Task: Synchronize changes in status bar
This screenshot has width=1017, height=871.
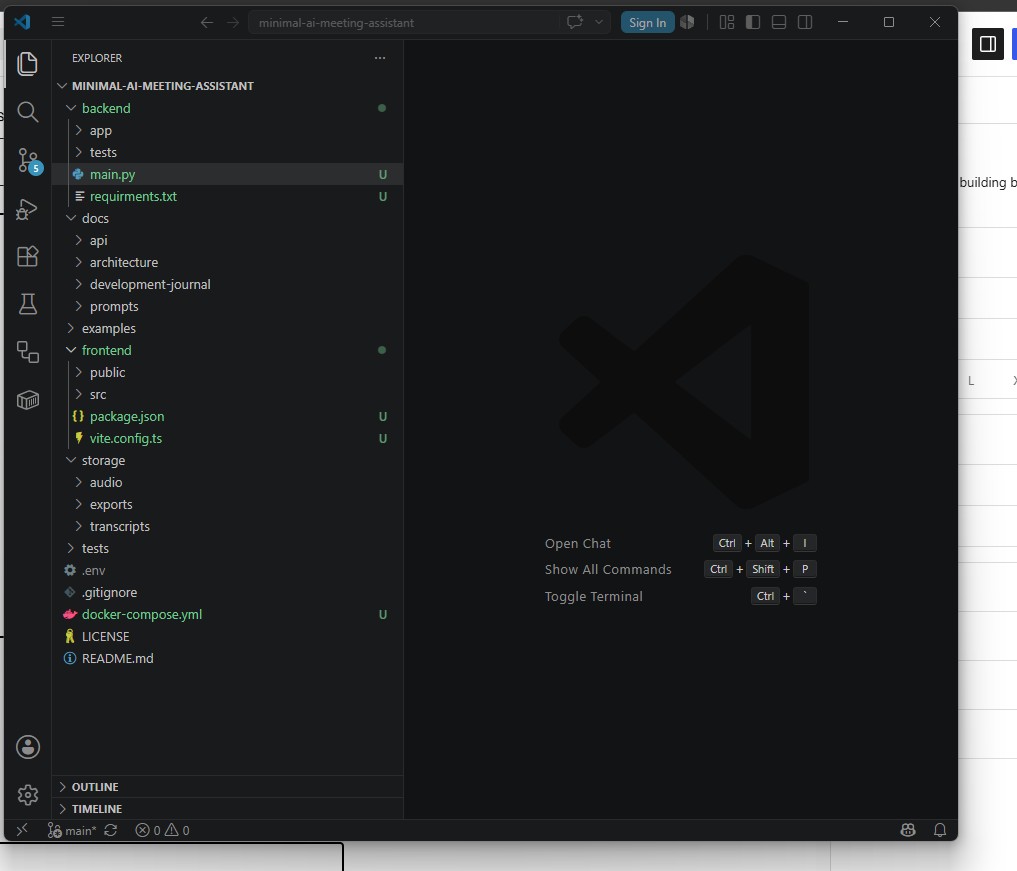Action: [x=111, y=831]
